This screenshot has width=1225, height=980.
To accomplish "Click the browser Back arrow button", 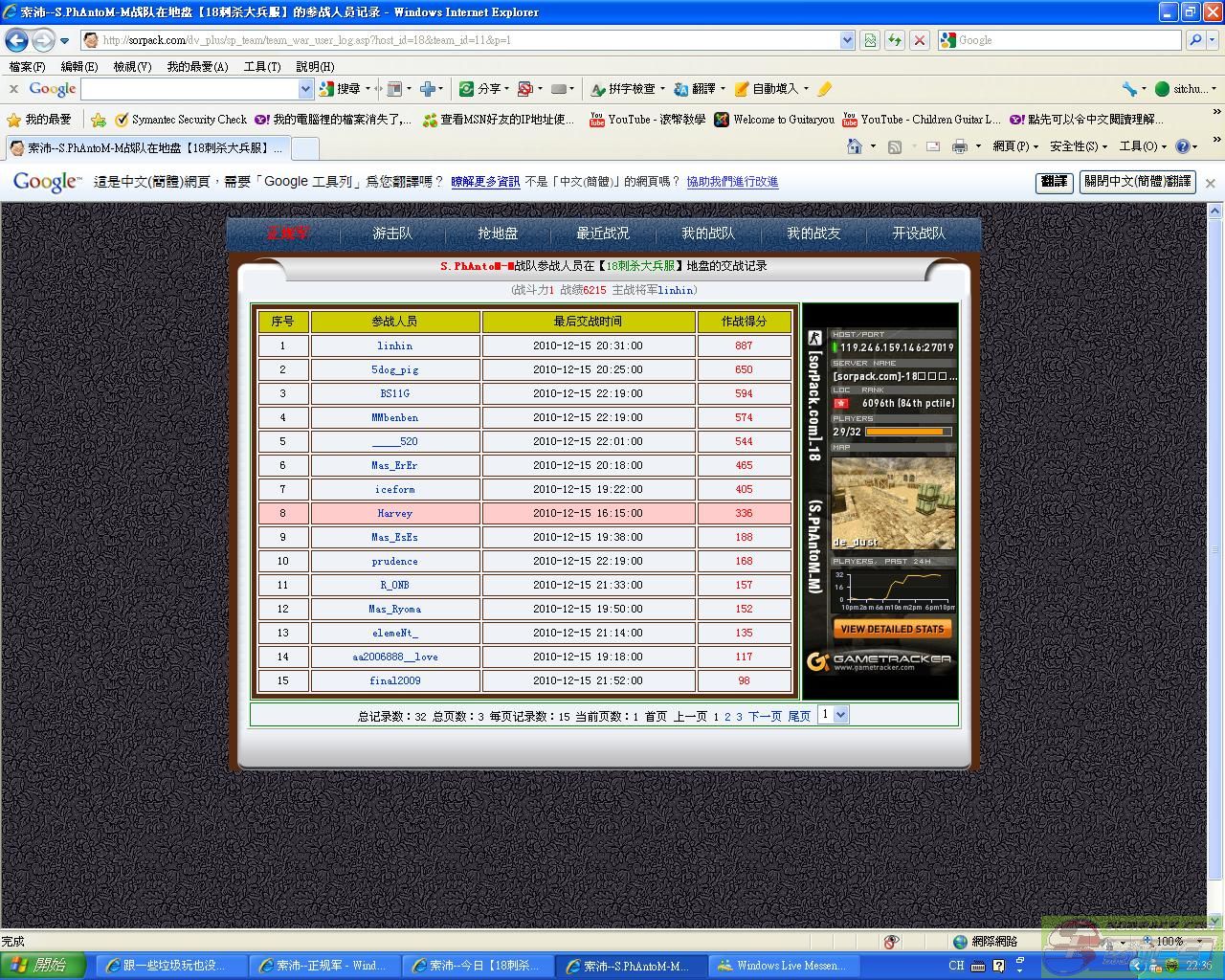I will click(x=16, y=40).
